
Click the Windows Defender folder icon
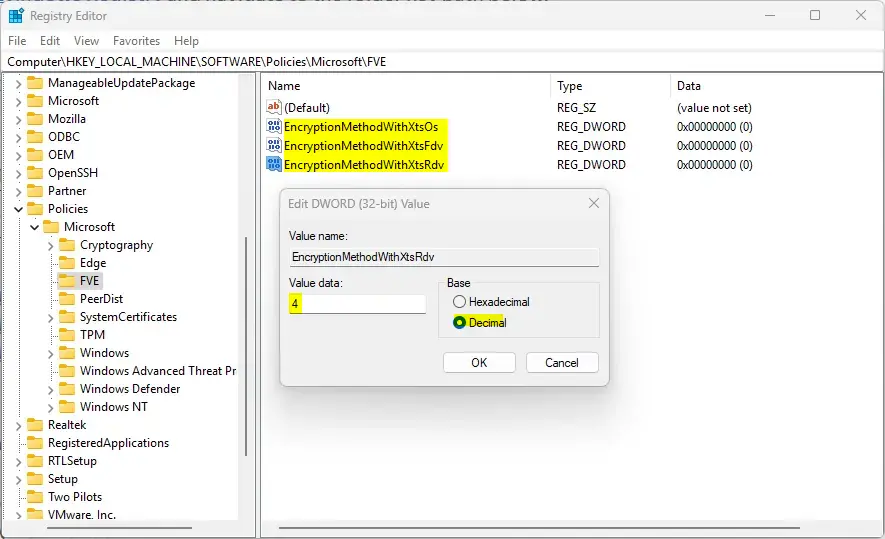click(67, 389)
